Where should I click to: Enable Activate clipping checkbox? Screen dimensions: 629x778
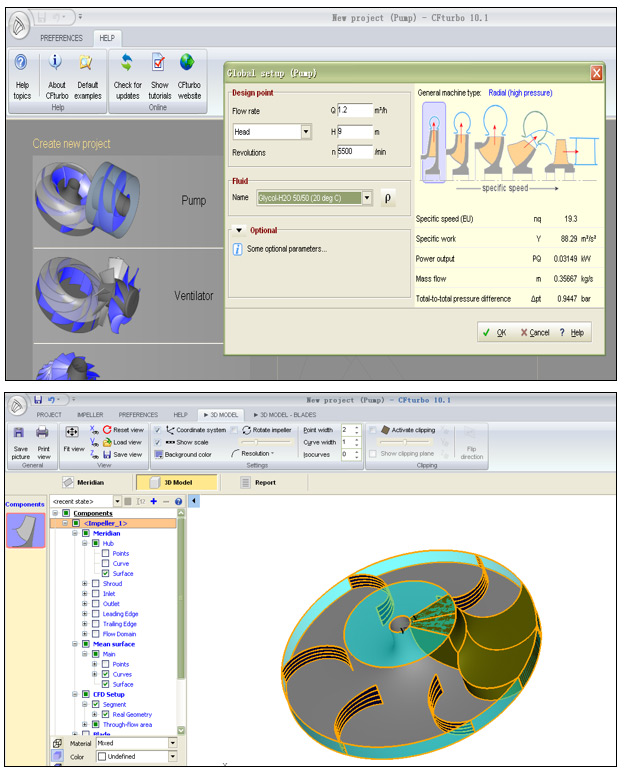click(x=372, y=430)
